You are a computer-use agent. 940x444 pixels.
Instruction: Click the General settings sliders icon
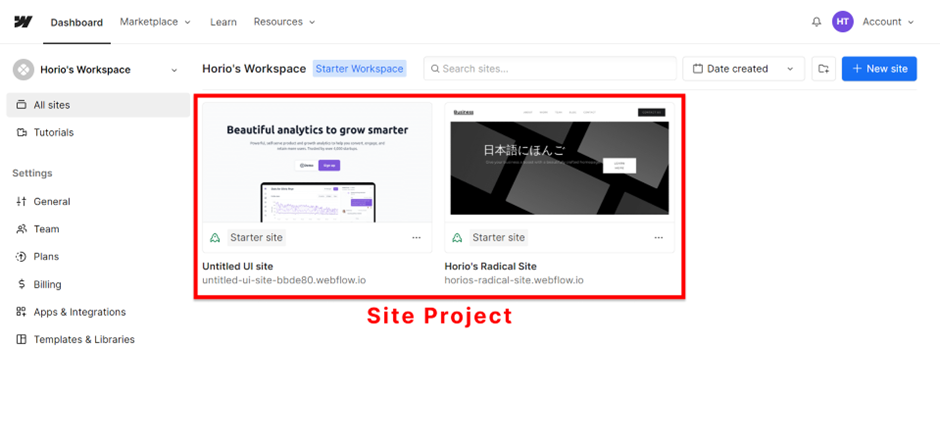[x=22, y=202]
